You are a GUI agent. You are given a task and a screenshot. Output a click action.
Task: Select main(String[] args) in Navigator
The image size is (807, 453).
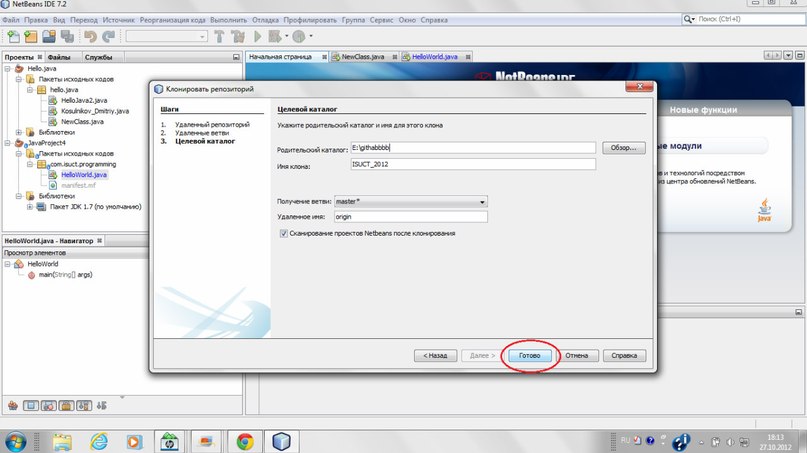[x=65, y=274]
